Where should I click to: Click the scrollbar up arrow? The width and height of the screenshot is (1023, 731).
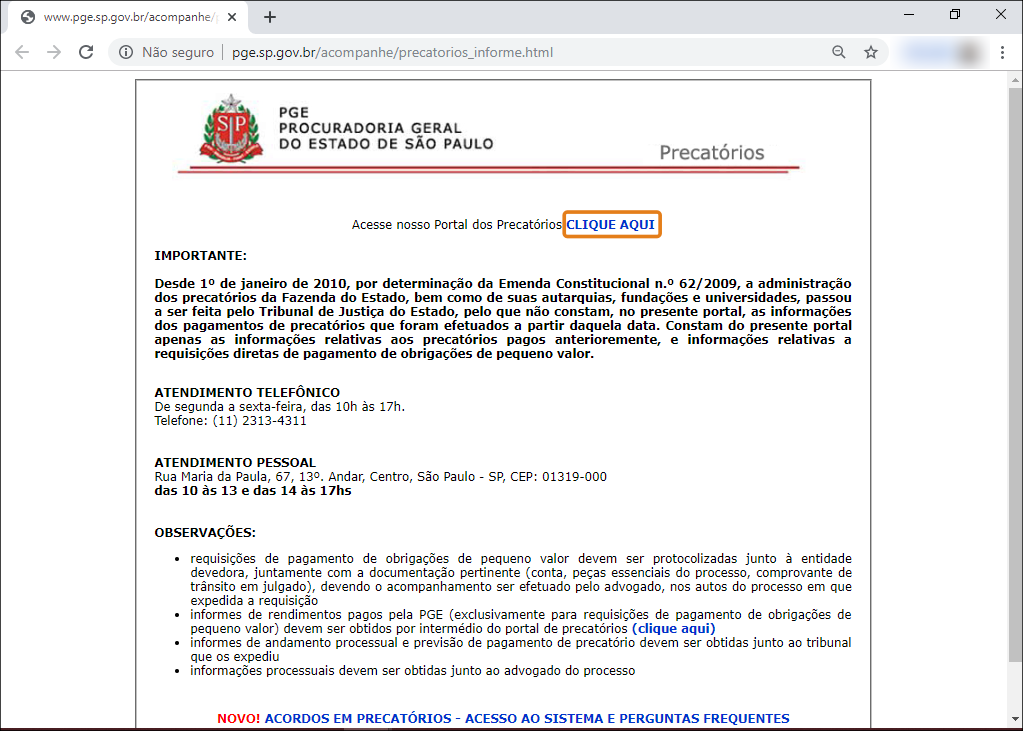click(x=1015, y=80)
